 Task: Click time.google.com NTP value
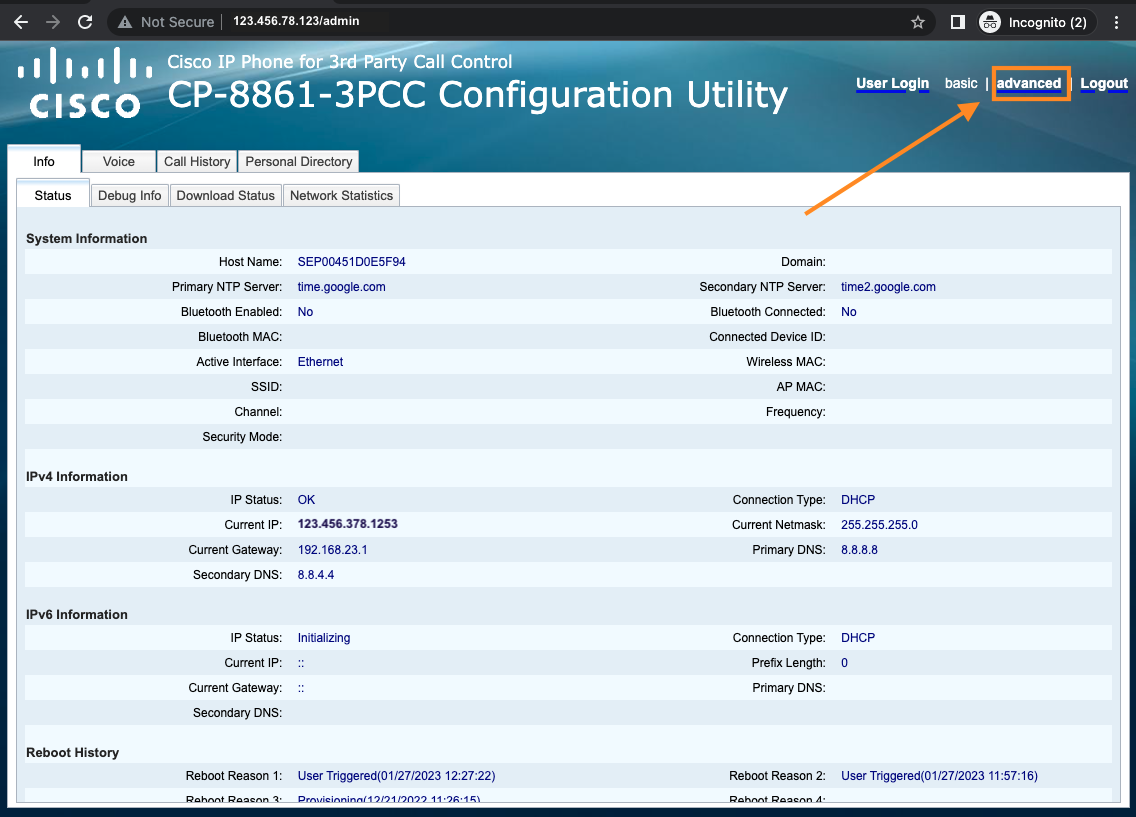point(341,287)
